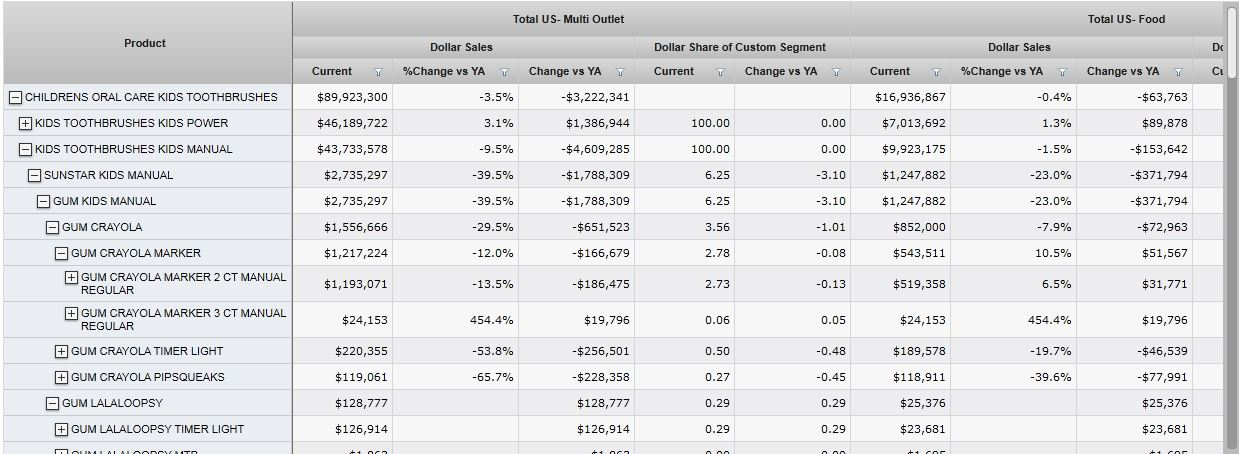Click filter icon on Multi Outlet %Change vs YA
Image resolution: width=1239 pixels, height=454 pixels.
(x=504, y=72)
